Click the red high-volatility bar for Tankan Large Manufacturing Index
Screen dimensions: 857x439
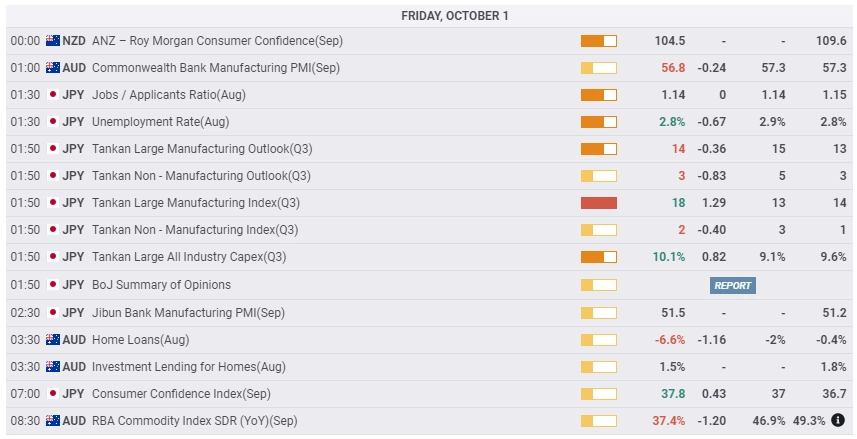(598, 203)
